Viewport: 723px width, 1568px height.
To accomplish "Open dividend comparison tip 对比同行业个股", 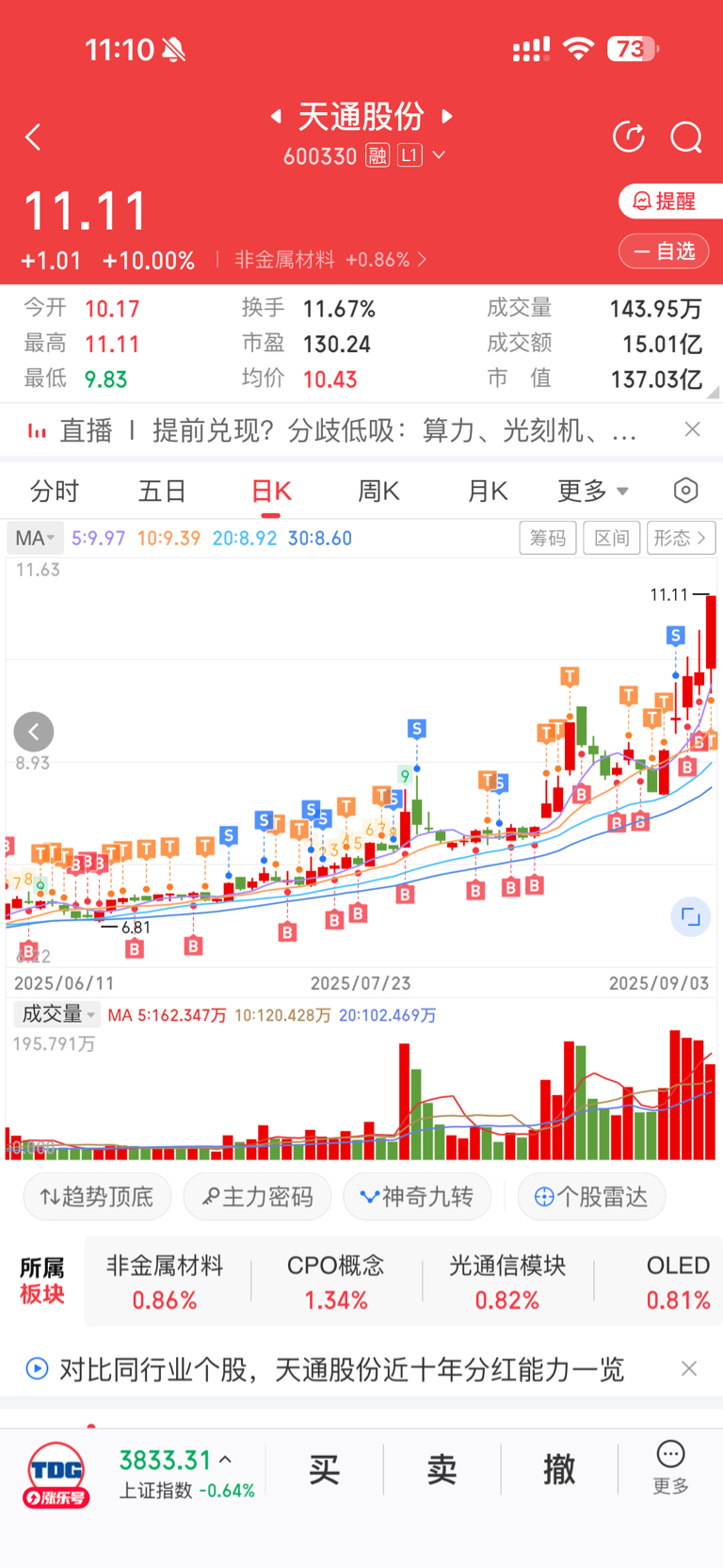I will pyautogui.click(x=342, y=1368).
